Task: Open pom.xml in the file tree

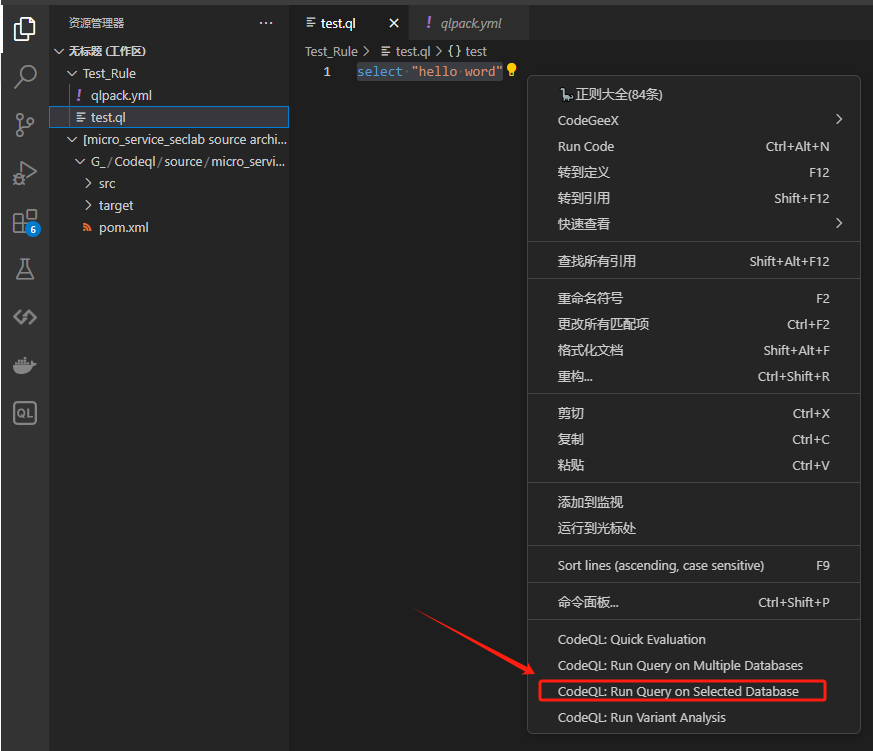Action: tap(169, 228)
